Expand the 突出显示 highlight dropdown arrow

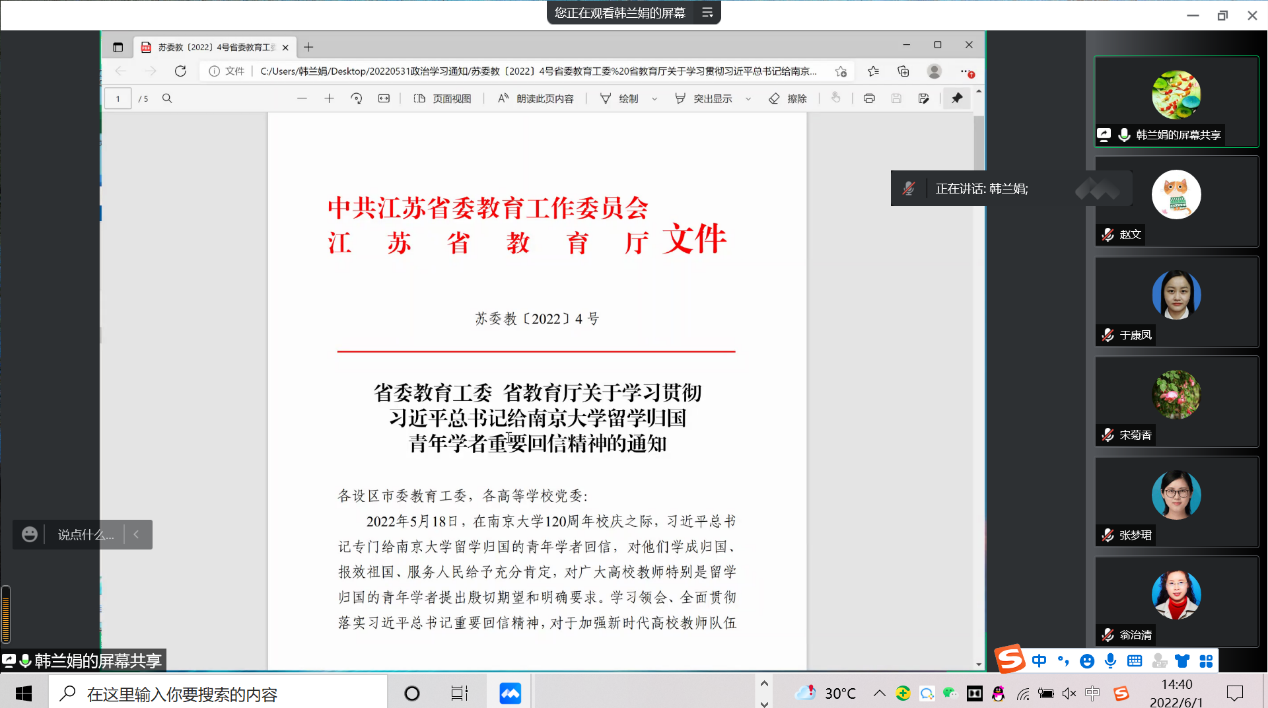pos(749,99)
